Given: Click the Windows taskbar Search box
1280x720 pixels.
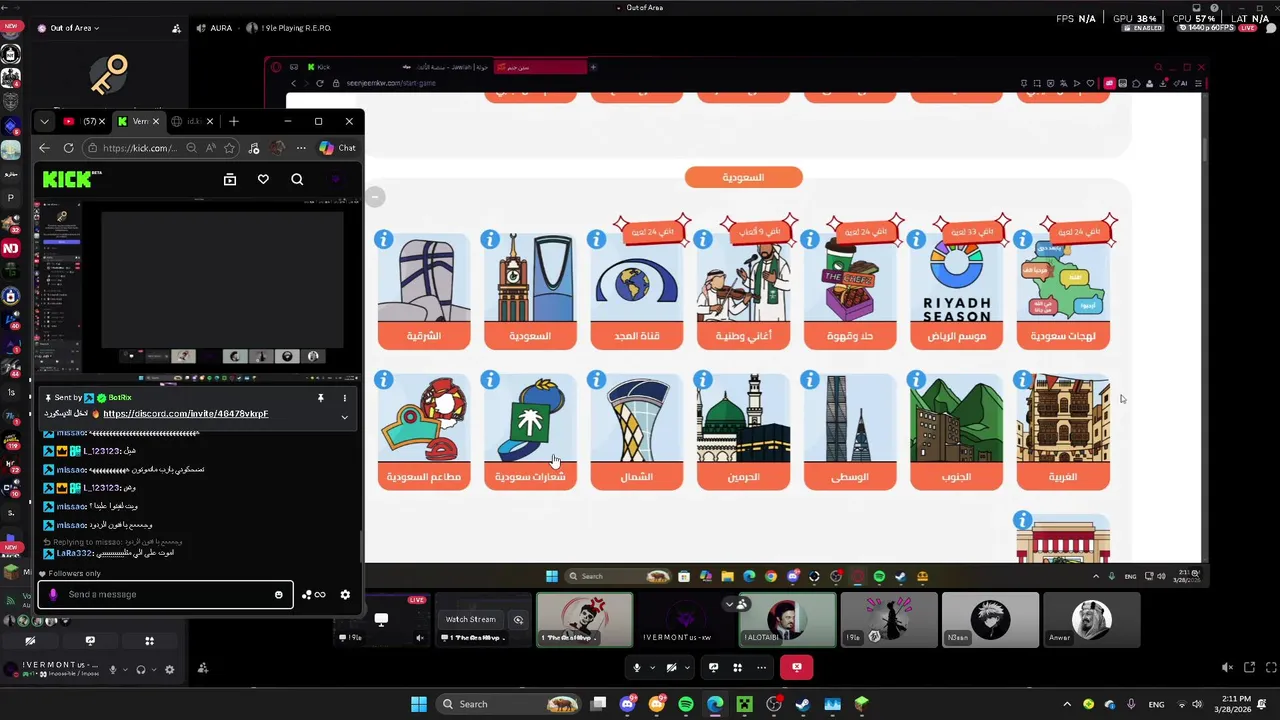Looking at the screenshot, I should [x=510, y=704].
